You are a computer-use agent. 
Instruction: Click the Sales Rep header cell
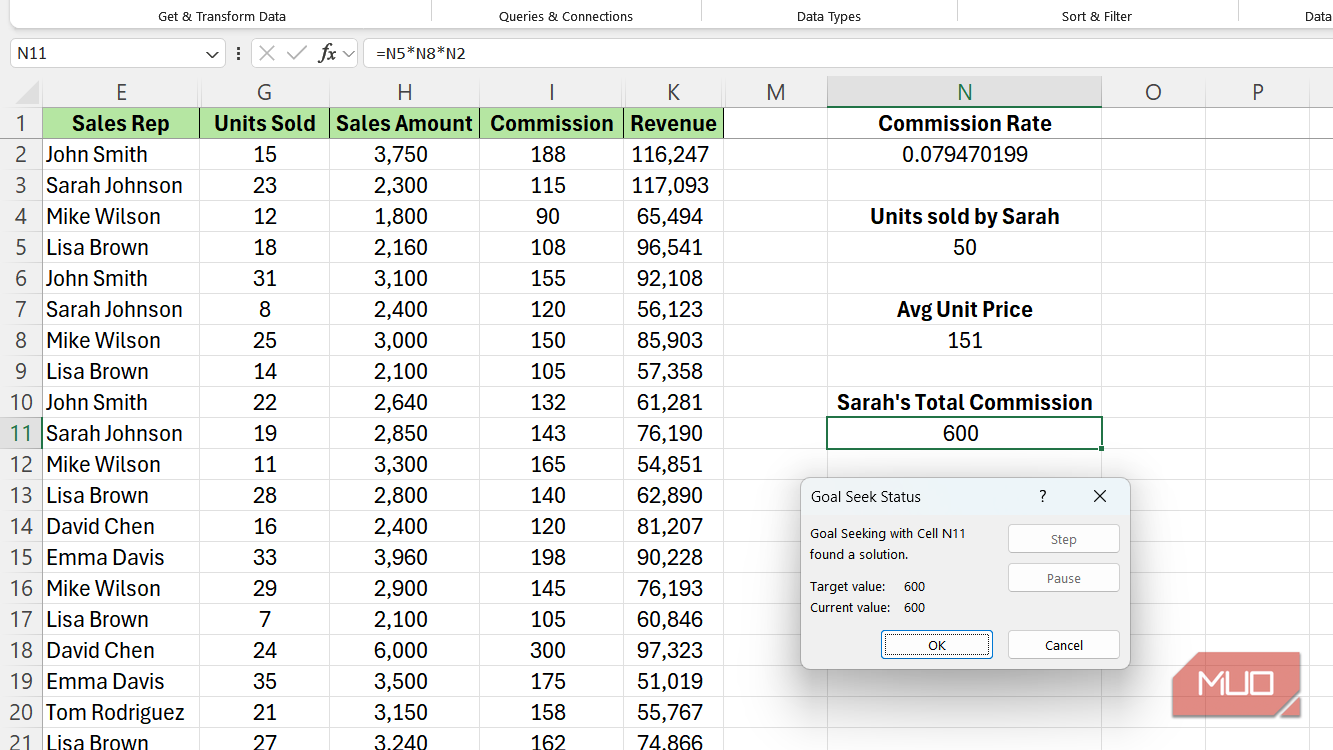coord(121,123)
